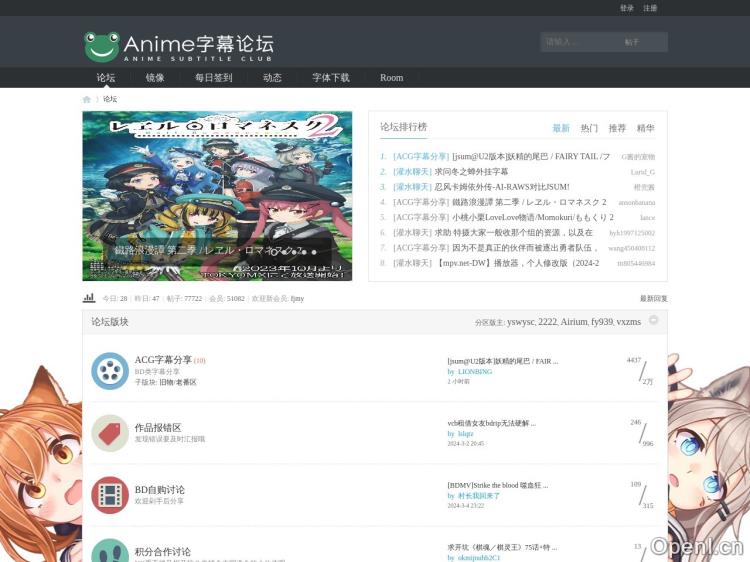Viewport: 750px width, 562px height.
Task: Click the green frog site logo
Action: (101, 46)
